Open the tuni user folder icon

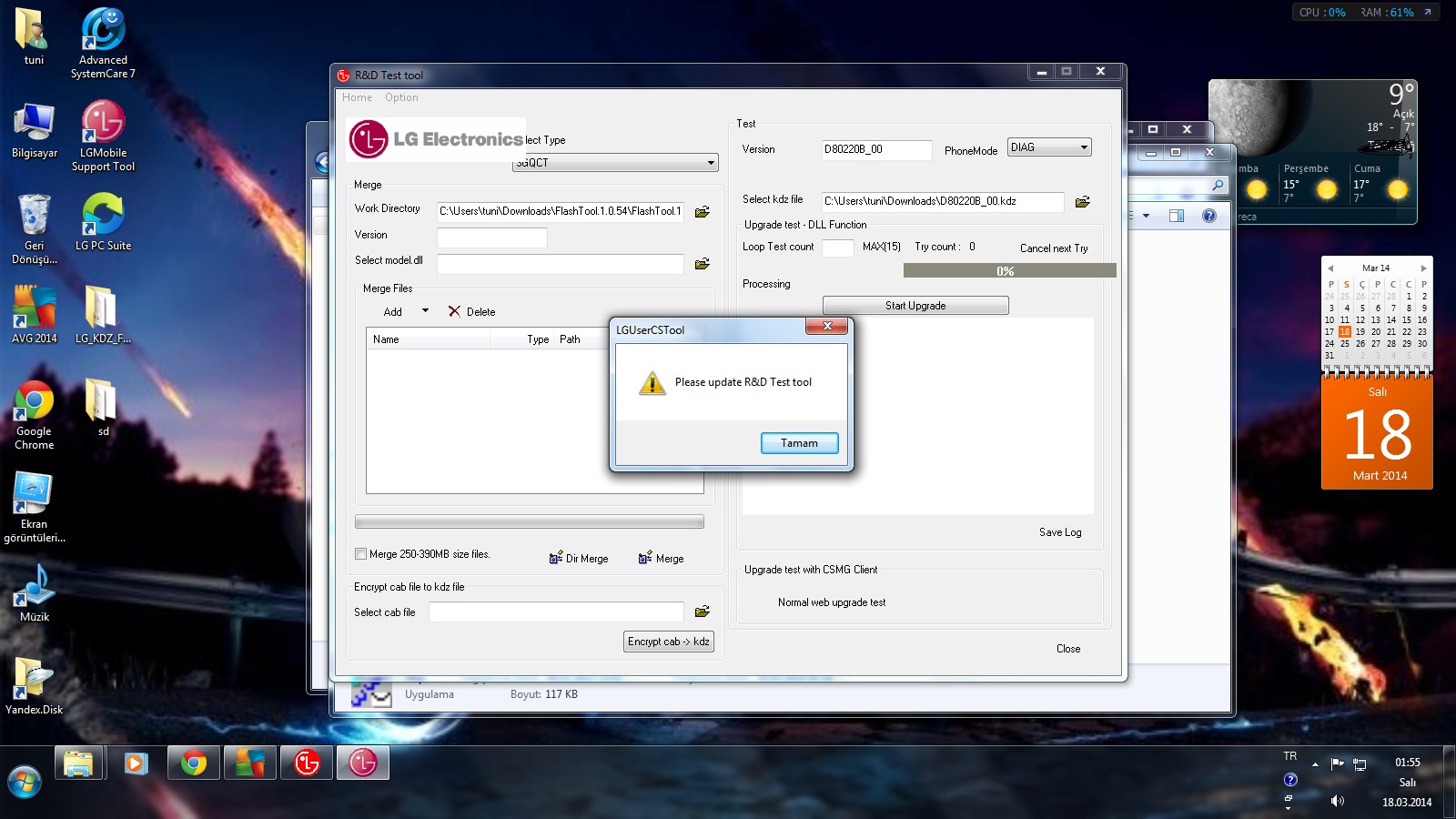34,36
